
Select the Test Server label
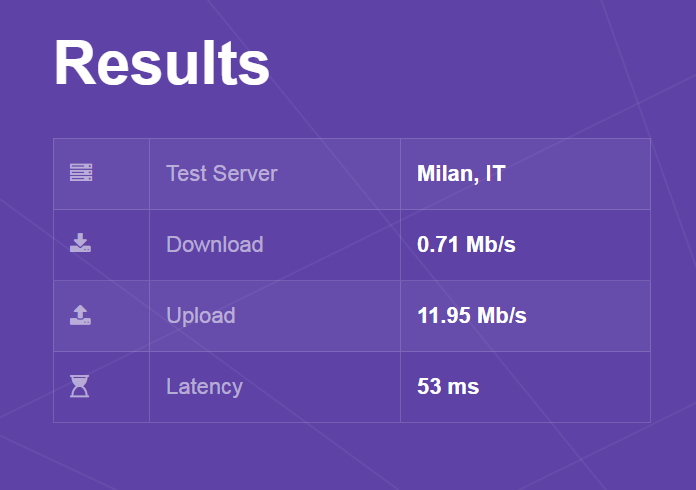(221, 173)
